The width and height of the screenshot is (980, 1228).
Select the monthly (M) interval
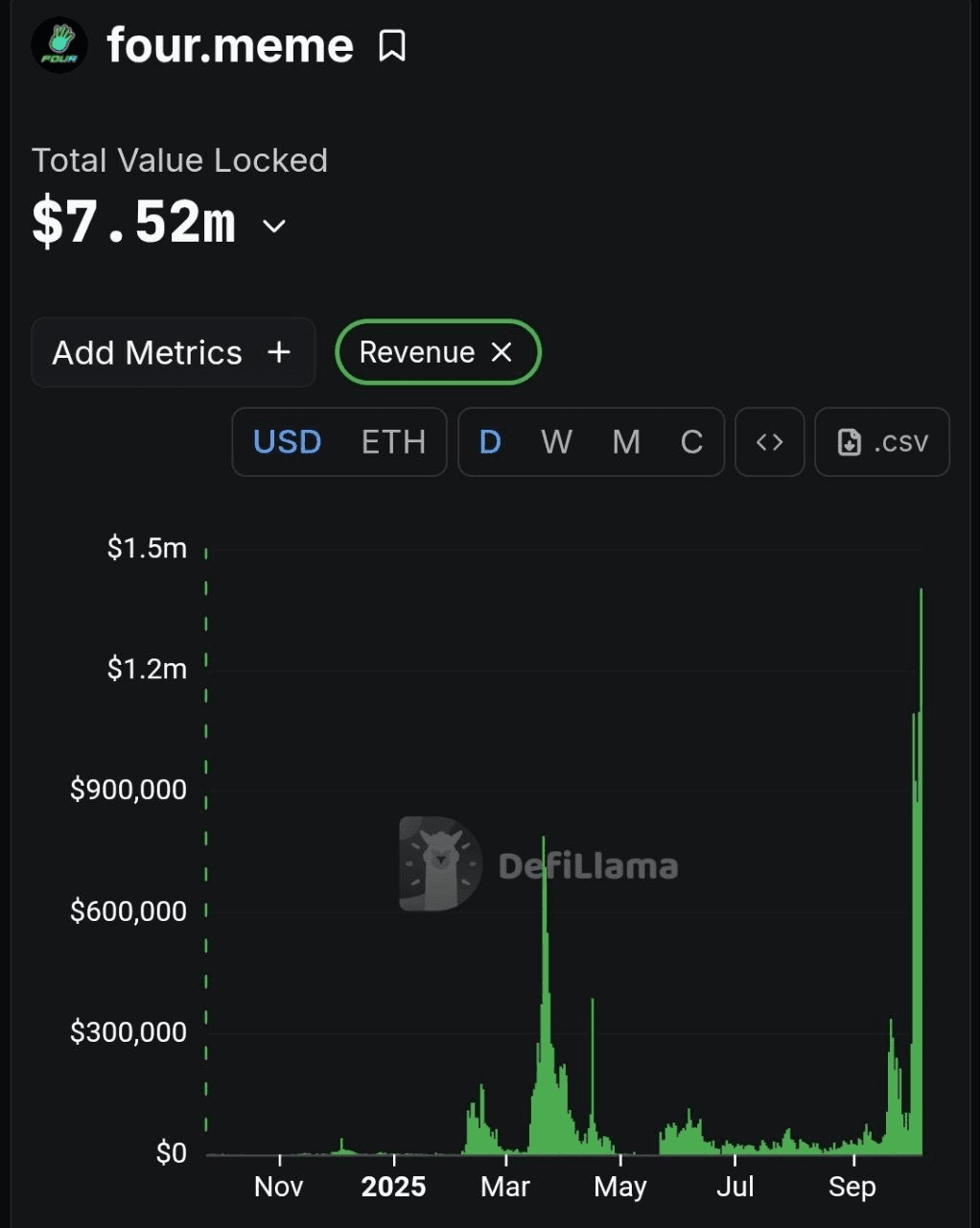pyautogui.click(x=626, y=442)
